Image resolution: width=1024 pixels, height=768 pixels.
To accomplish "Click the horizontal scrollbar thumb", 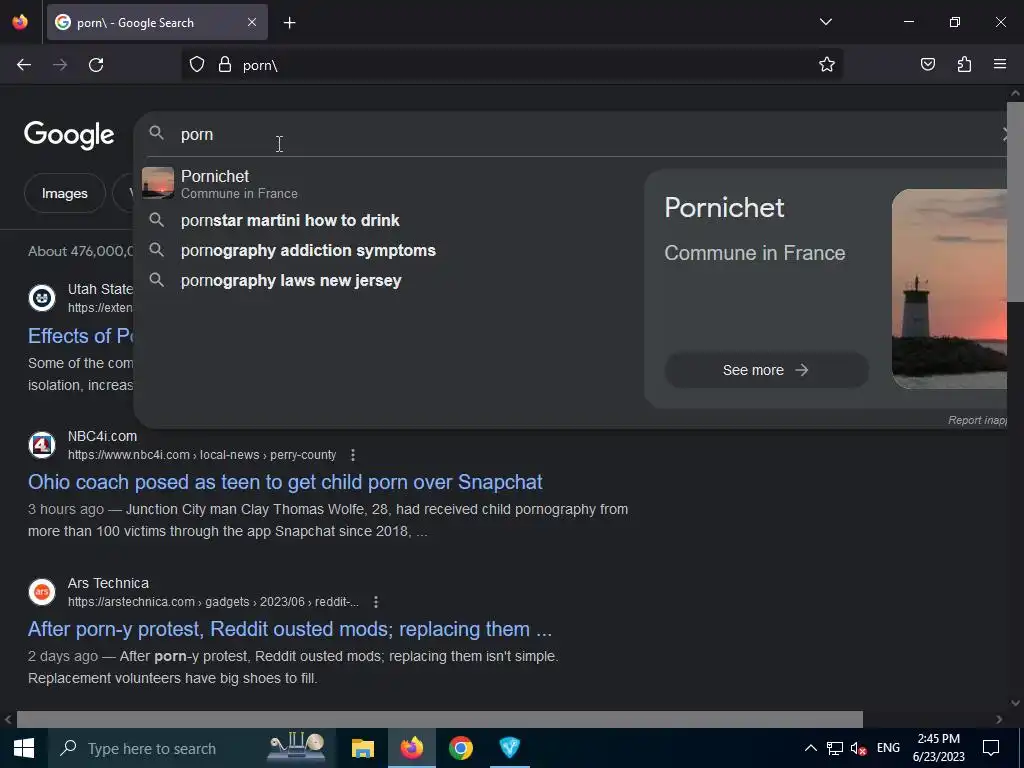I will [440, 719].
